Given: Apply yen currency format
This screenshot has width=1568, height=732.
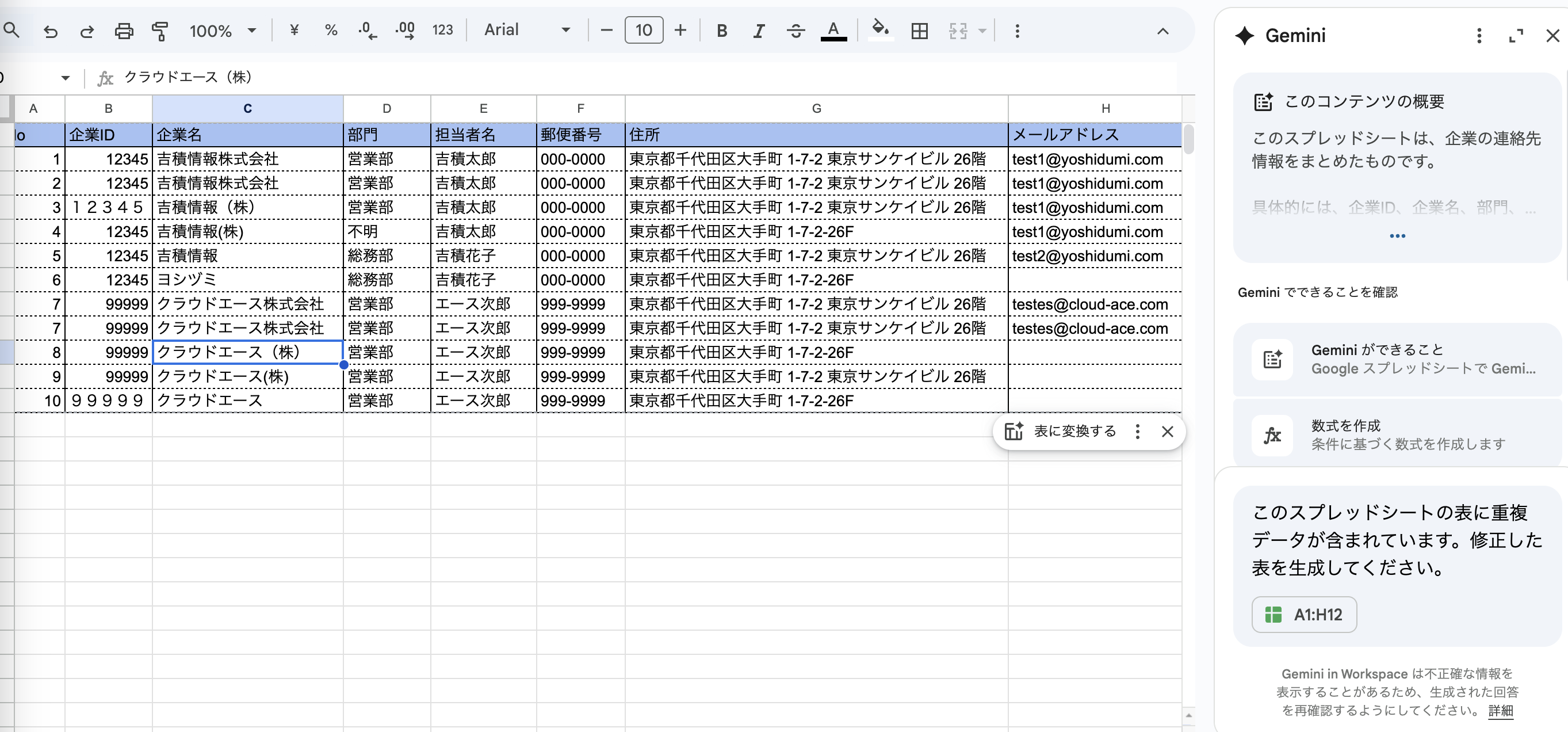Looking at the screenshot, I should tap(294, 30).
